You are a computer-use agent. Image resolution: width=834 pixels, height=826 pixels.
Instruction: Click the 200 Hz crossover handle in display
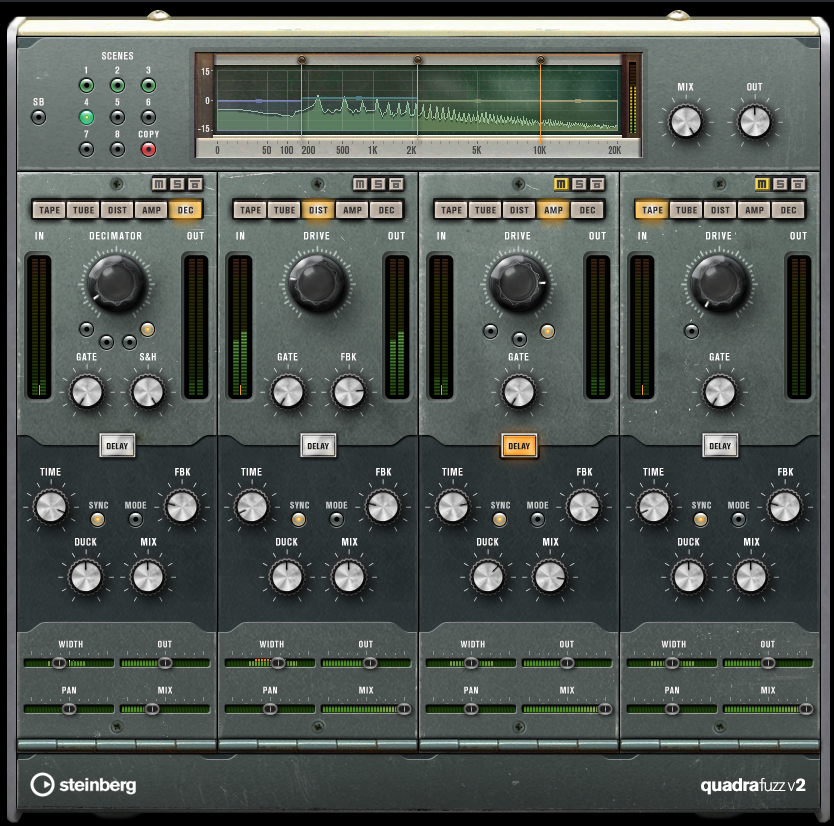[x=302, y=60]
